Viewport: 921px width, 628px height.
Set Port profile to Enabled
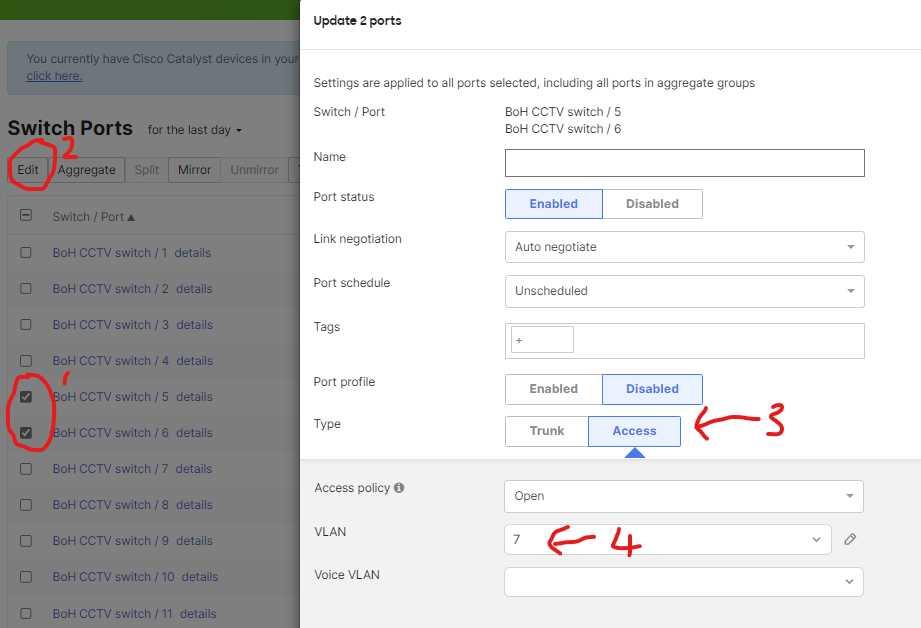click(x=553, y=389)
